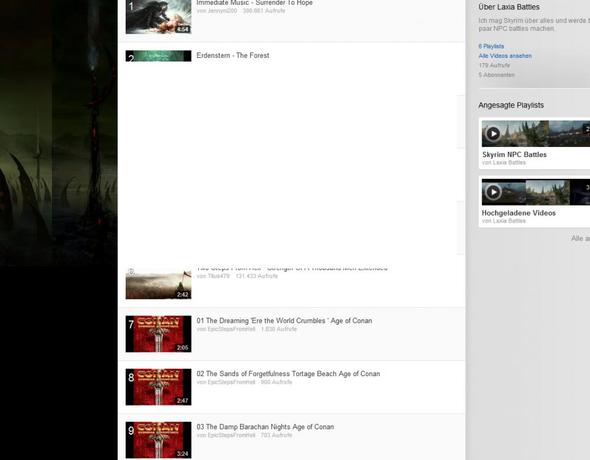Open Hochgeladene Videos playlist title
Screen dimensions: 590x460
519,213
